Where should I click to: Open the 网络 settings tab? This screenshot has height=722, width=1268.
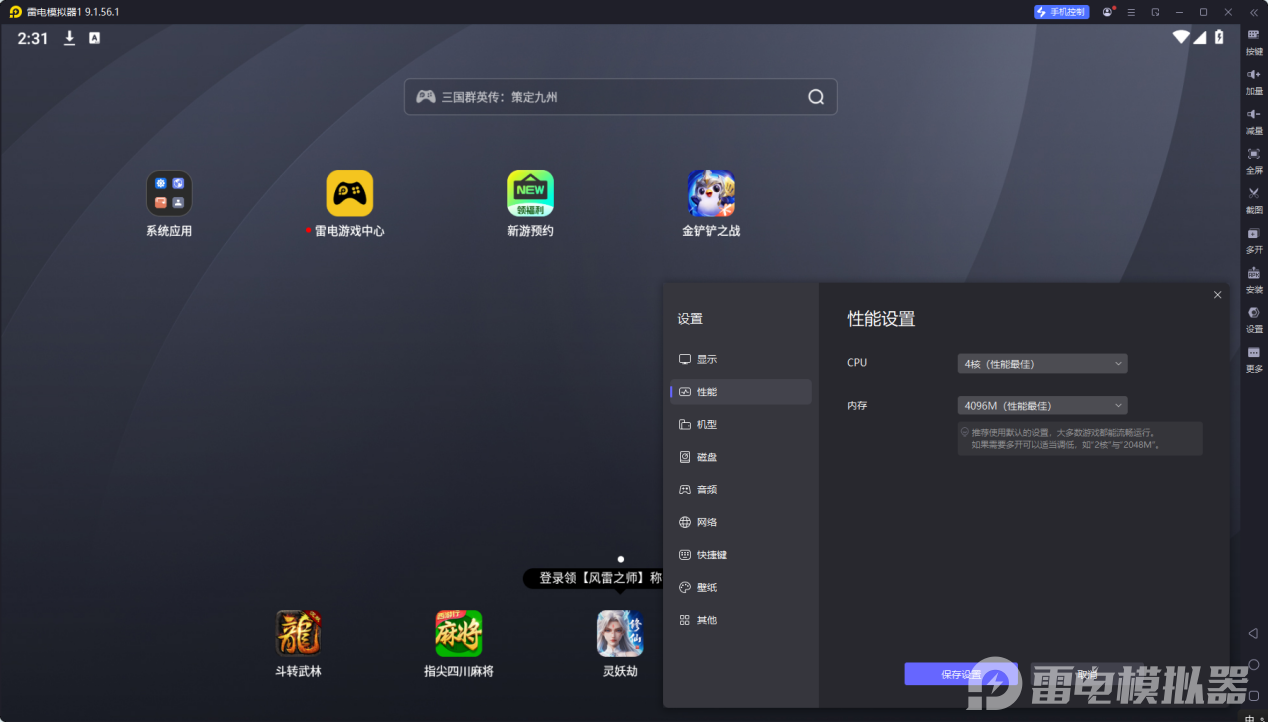coord(741,522)
